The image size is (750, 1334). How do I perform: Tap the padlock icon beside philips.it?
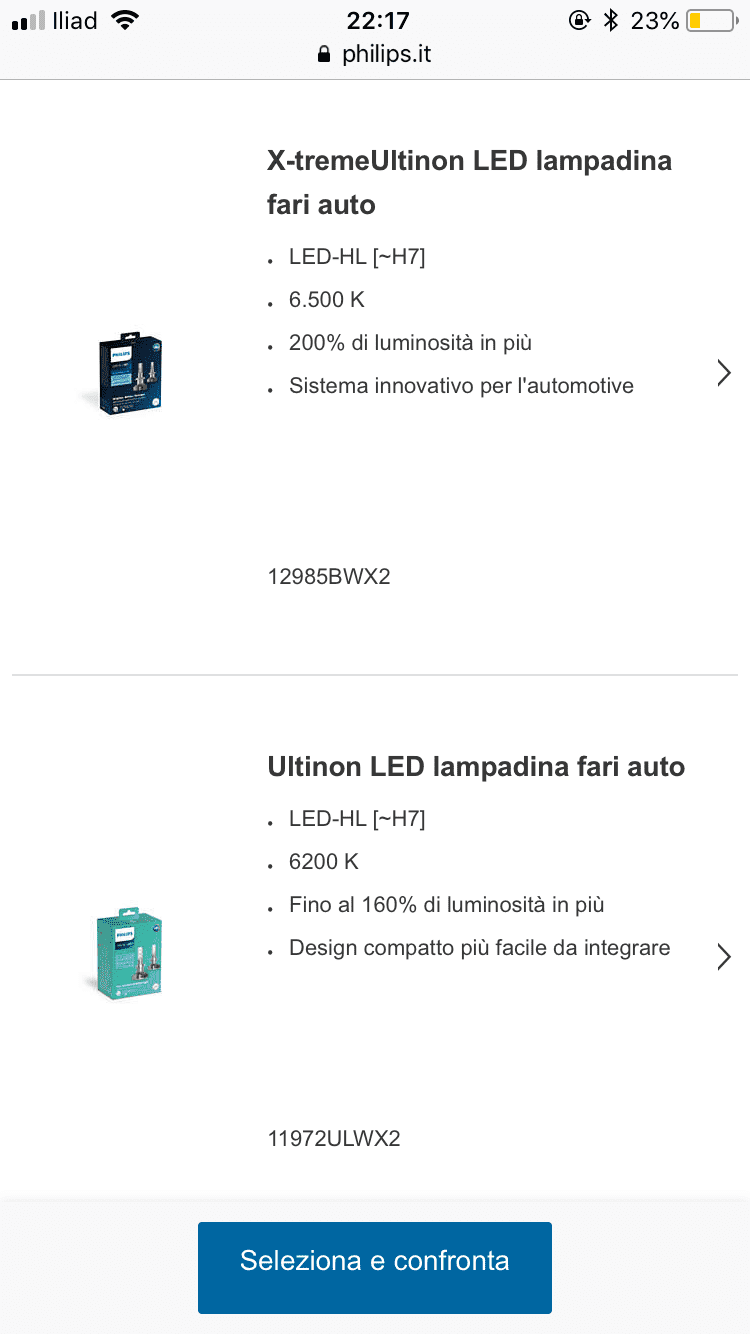click(x=323, y=55)
